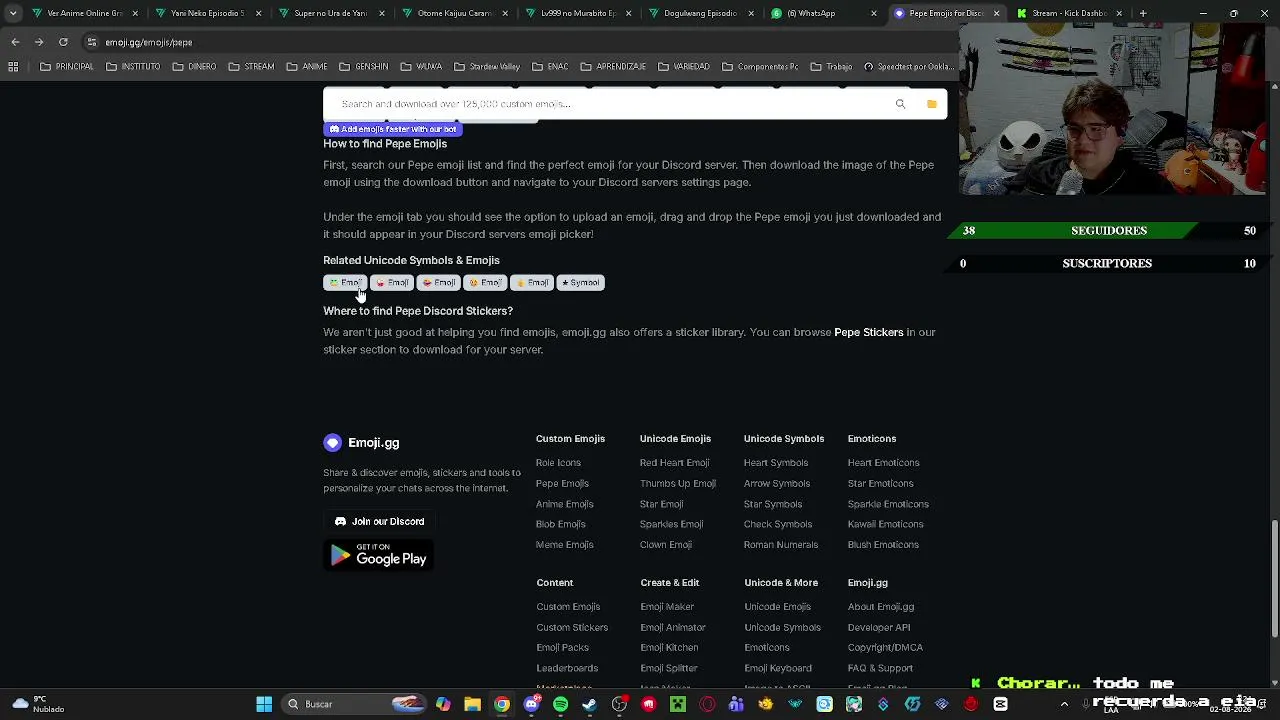Image resolution: width=1280 pixels, height=720 pixels.
Task: Switch to the Otome Kaijuu Caram tab
Action: (453, 14)
